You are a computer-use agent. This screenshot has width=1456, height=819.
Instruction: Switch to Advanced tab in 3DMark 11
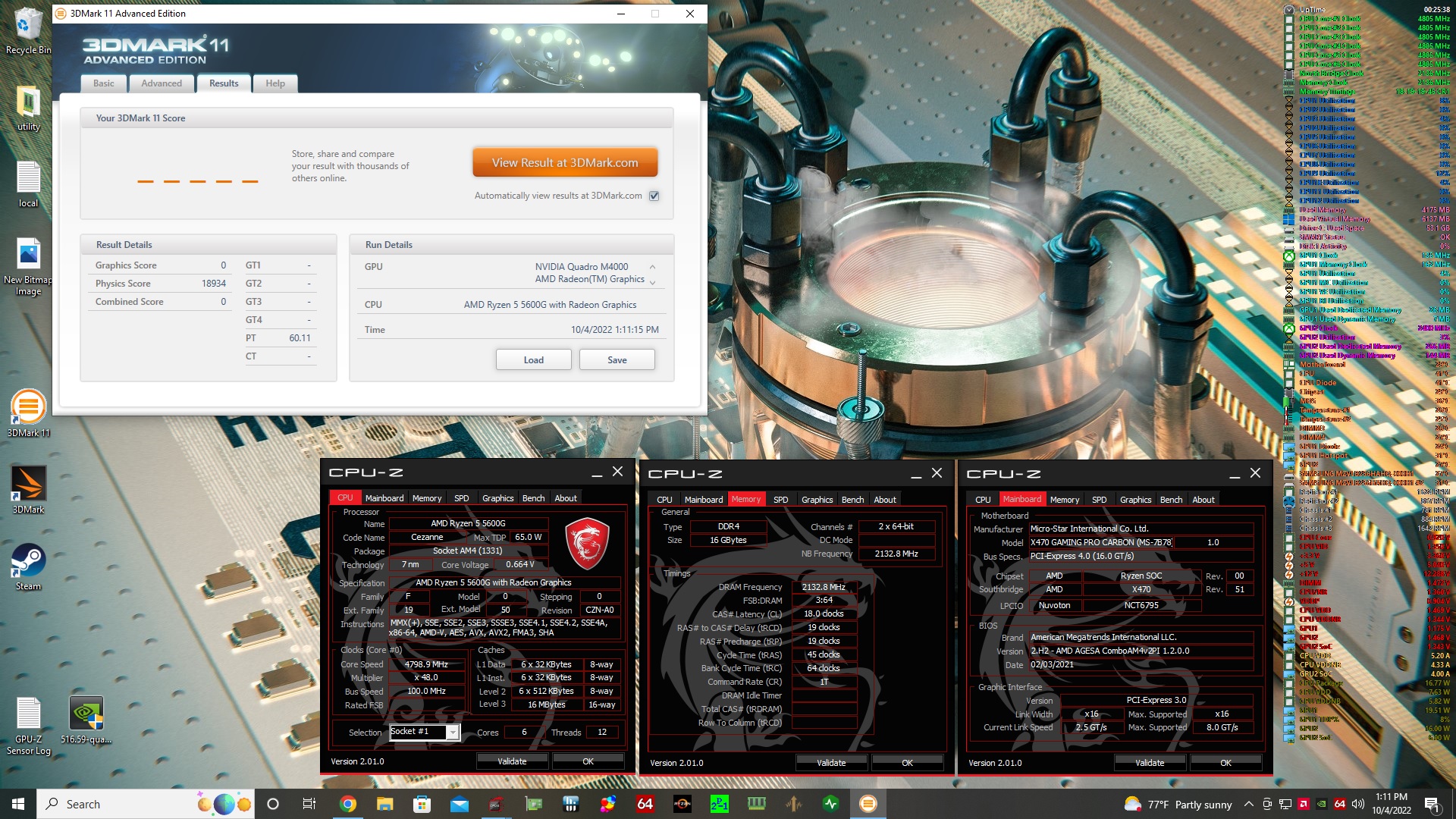click(x=162, y=83)
